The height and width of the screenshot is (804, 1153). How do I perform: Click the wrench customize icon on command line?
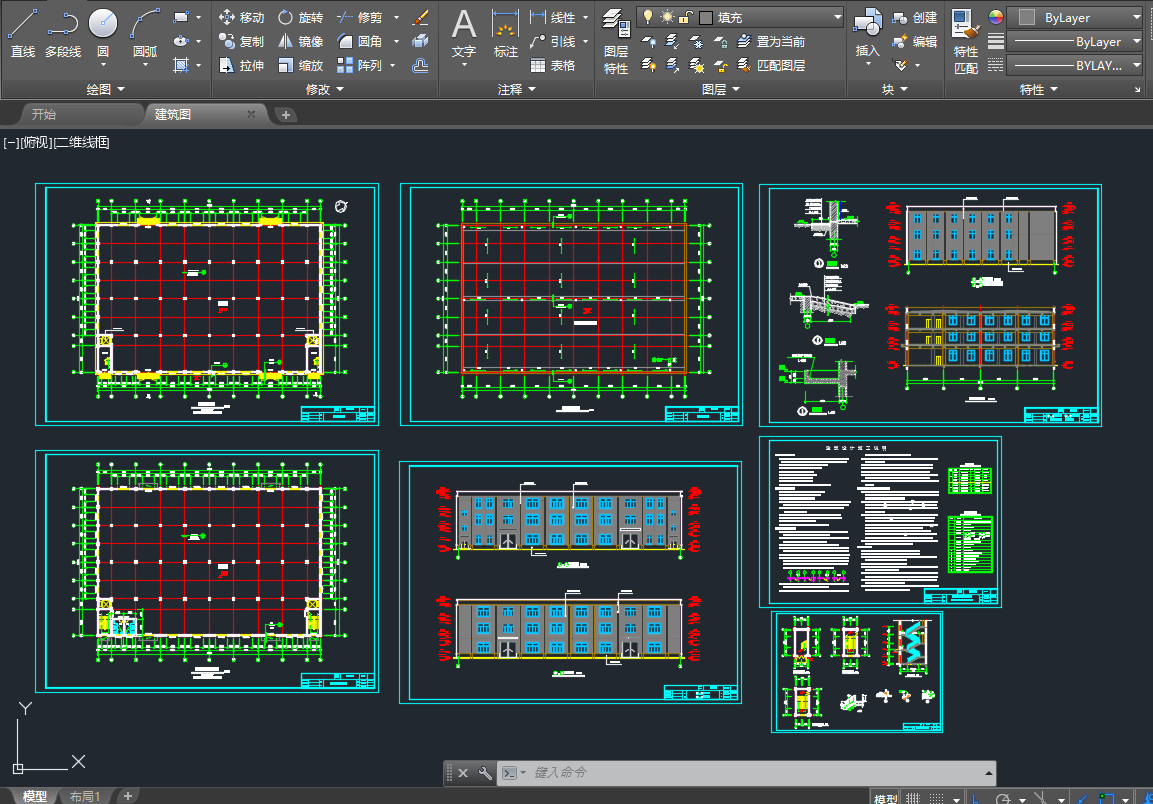[x=485, y=772]
